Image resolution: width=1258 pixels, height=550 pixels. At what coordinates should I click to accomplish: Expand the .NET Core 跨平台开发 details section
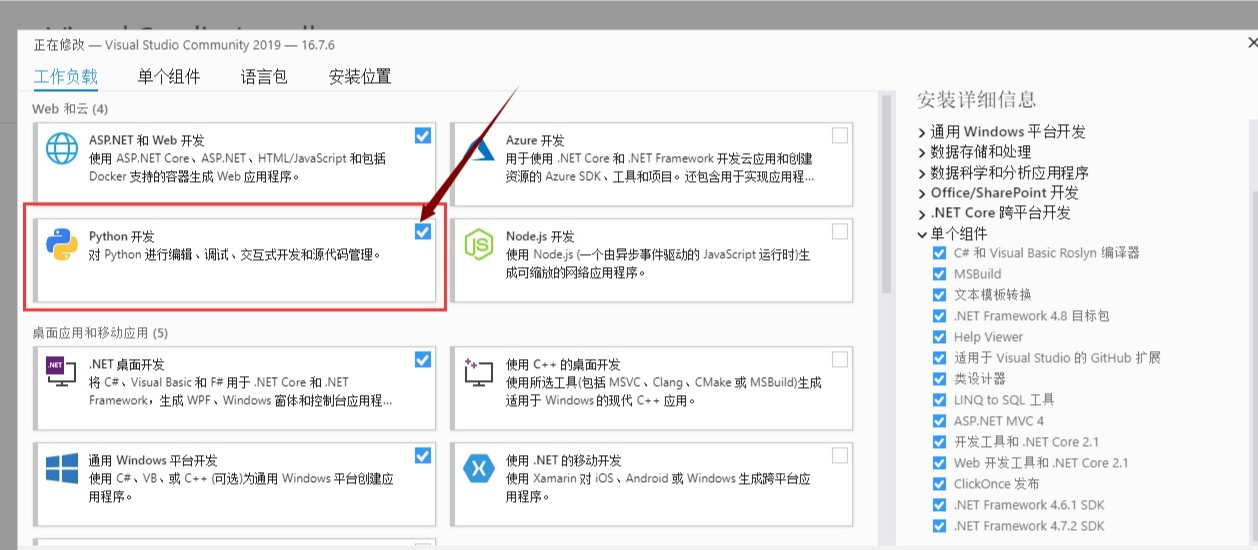pyautogui.click(x=922, y=213)
